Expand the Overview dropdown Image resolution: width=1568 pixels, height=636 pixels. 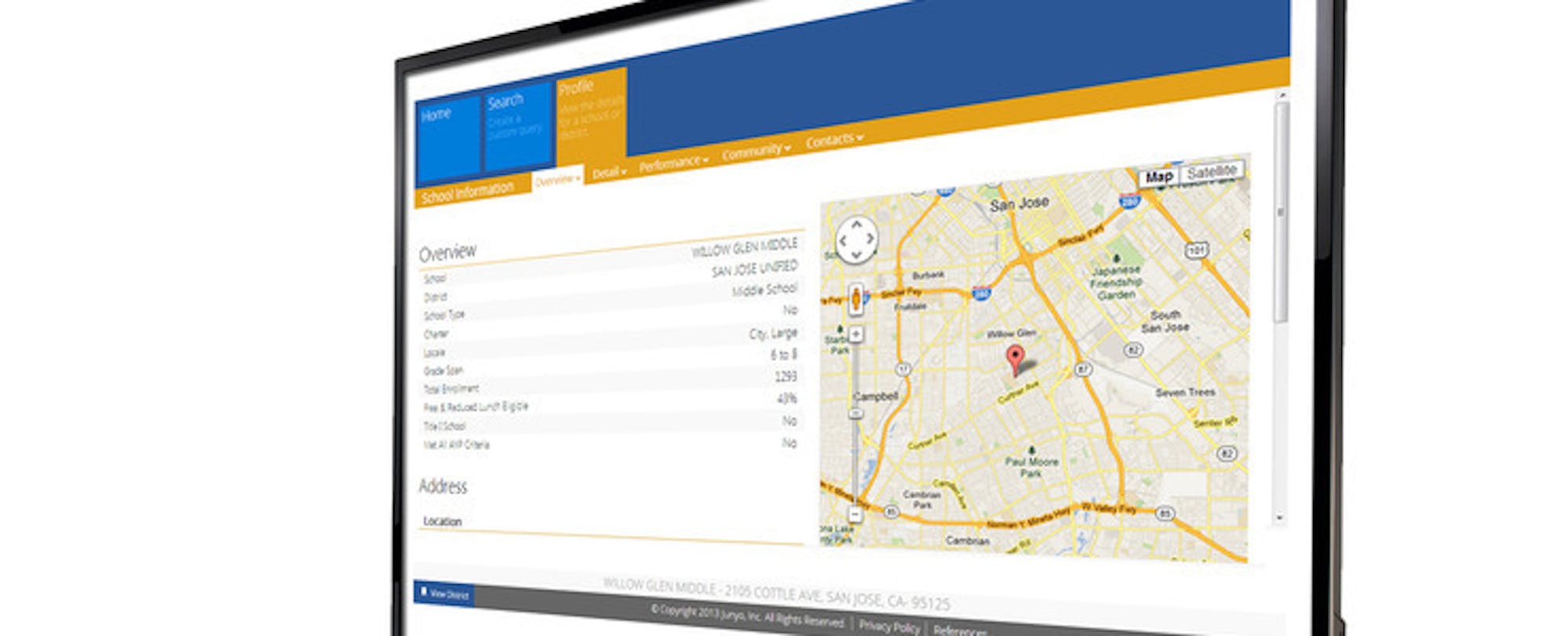557,180
